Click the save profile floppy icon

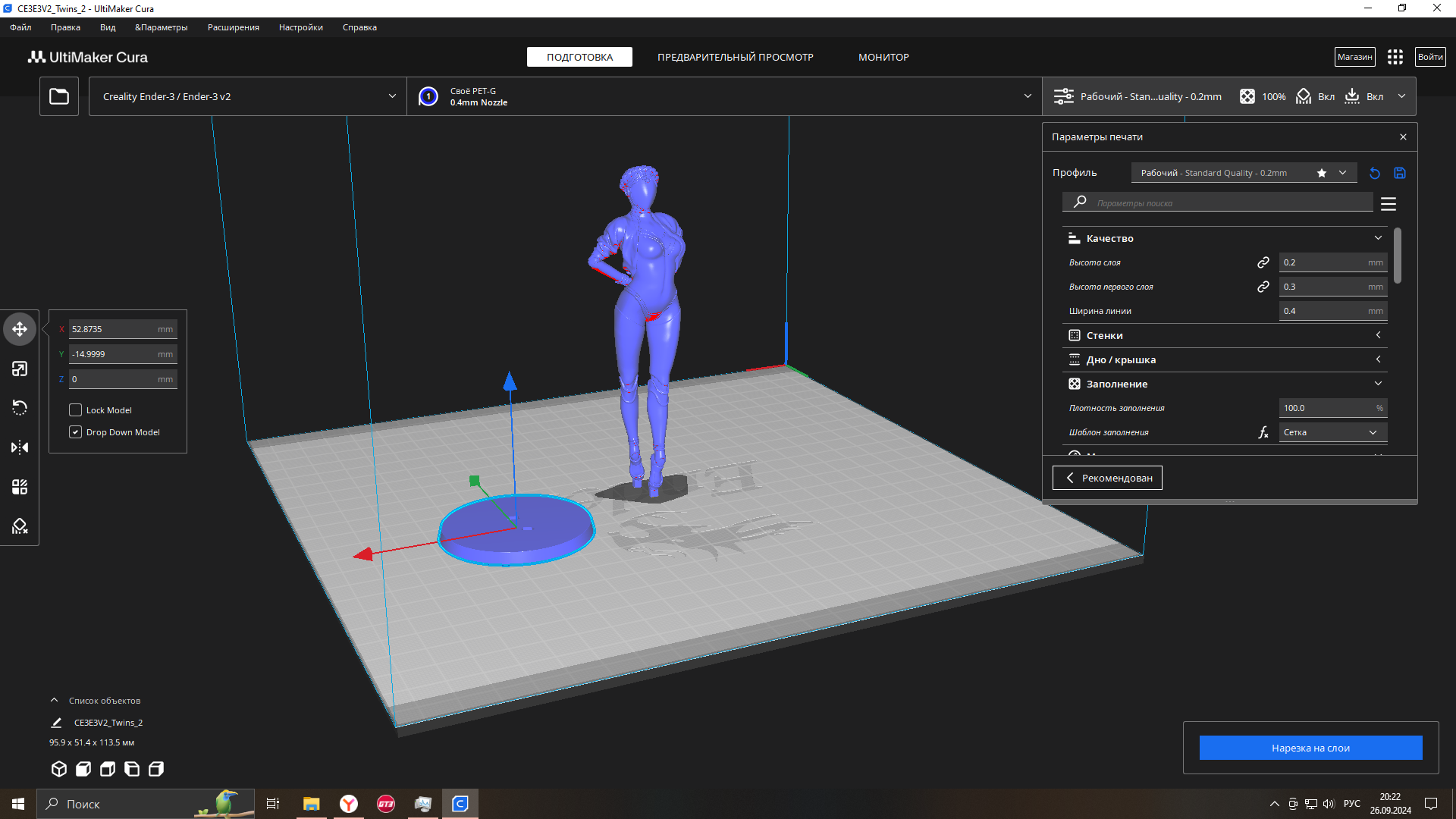point(1400,173)
